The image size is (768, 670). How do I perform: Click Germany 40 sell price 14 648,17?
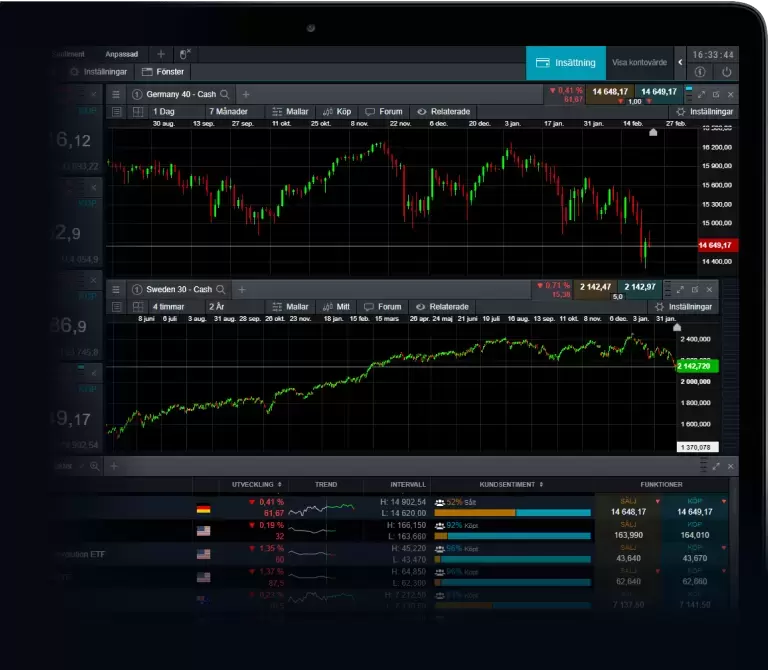(610, 94)
